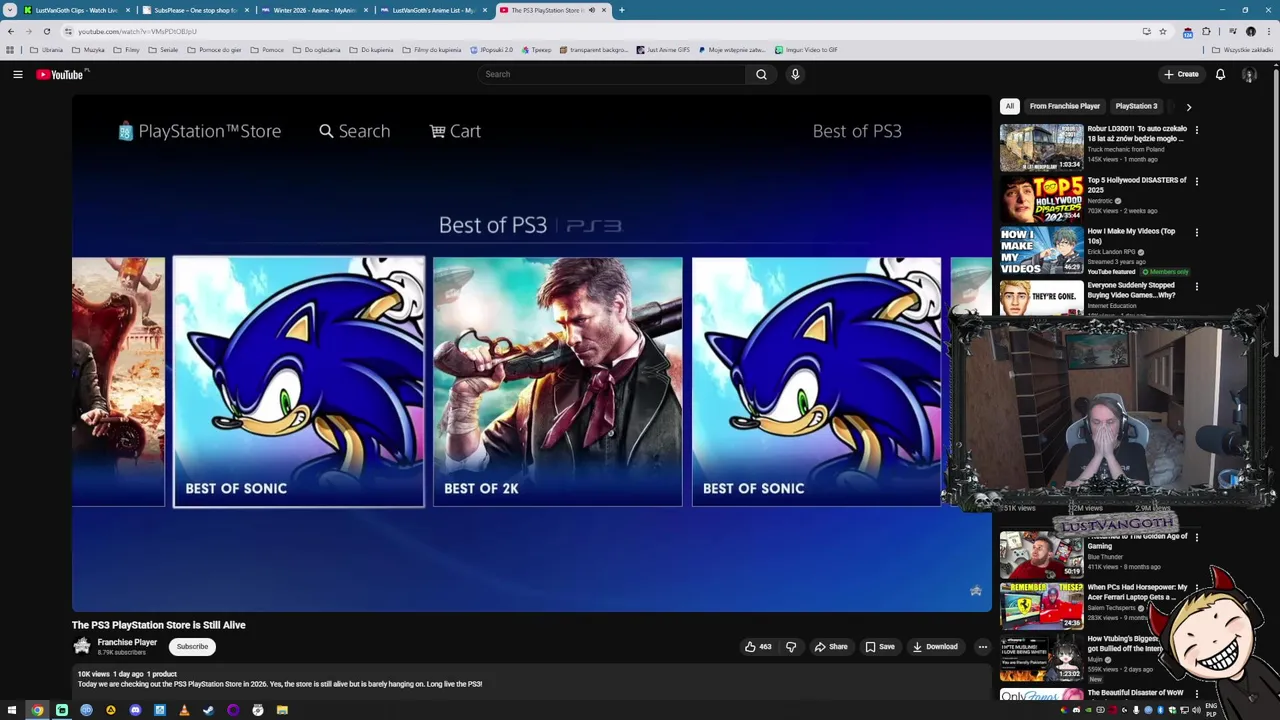
Task: Open File Explorer from the taskbar
Action: [x=282, y=710]
